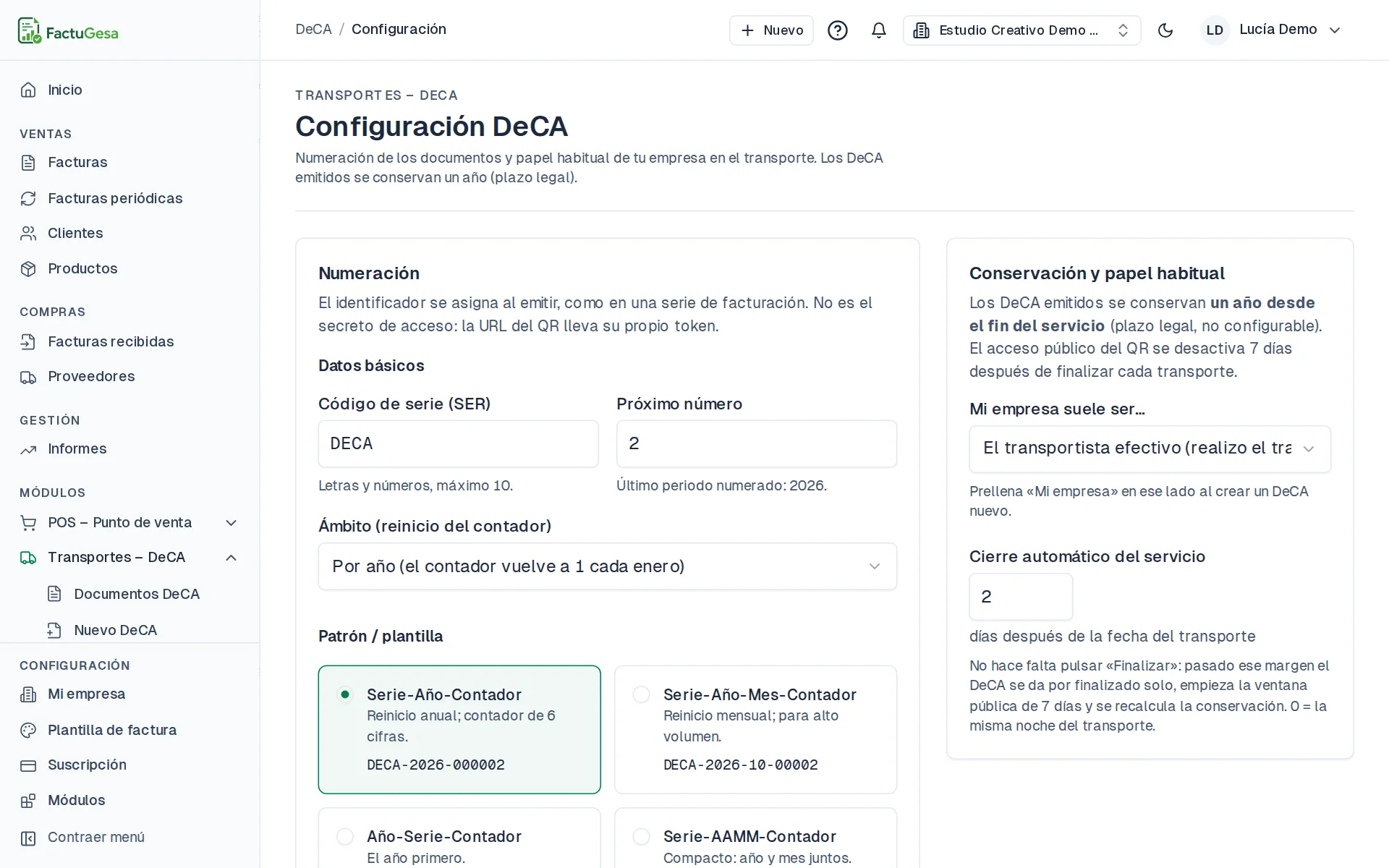Toggle dark mode moon icon
Screen dimensions: 1389x868
(x=1165, y=30)
